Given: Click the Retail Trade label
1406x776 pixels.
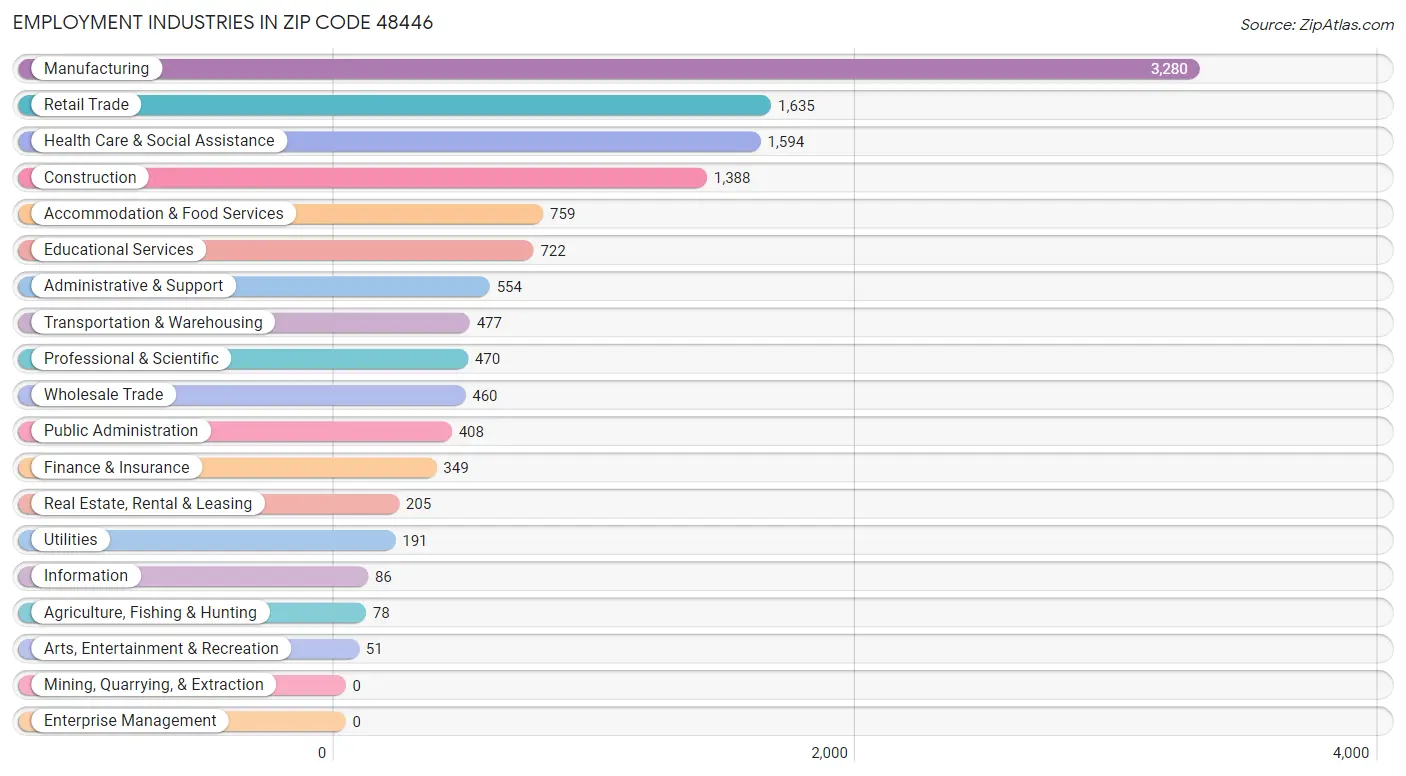Looking at the screenshot, I should [86, 105].
